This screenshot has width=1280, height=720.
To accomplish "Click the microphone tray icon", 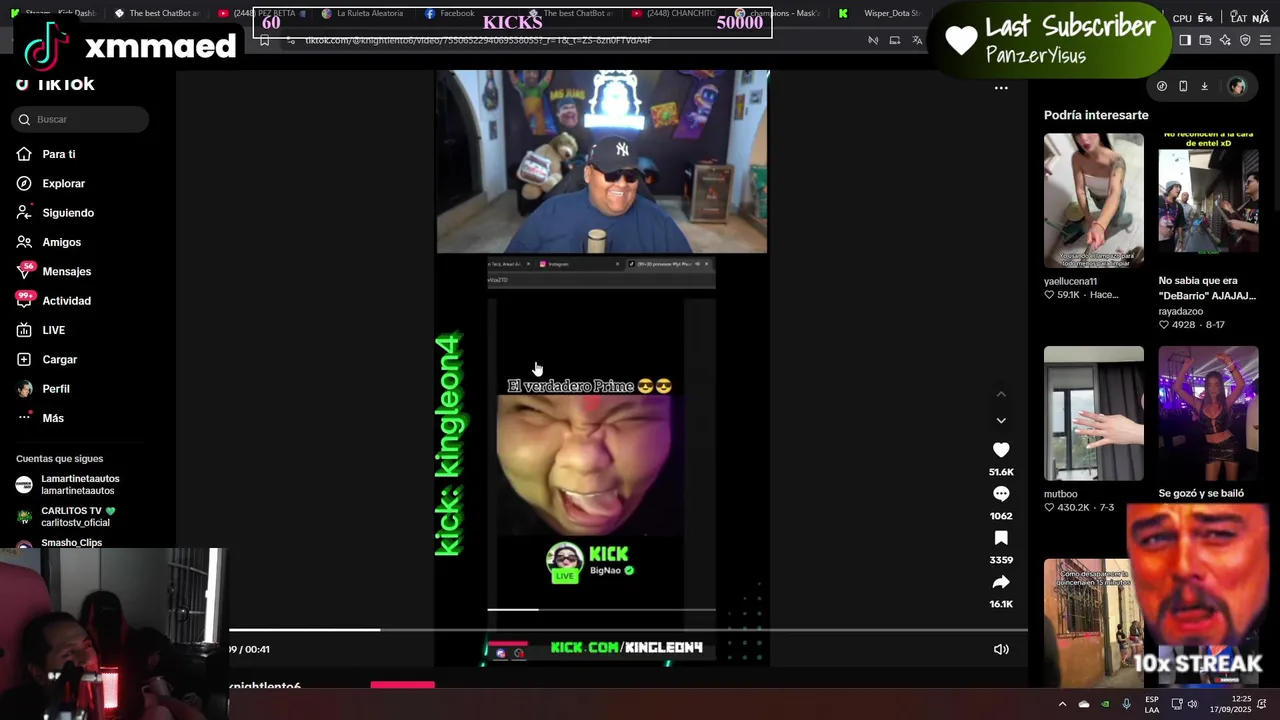I will 1126,704.
